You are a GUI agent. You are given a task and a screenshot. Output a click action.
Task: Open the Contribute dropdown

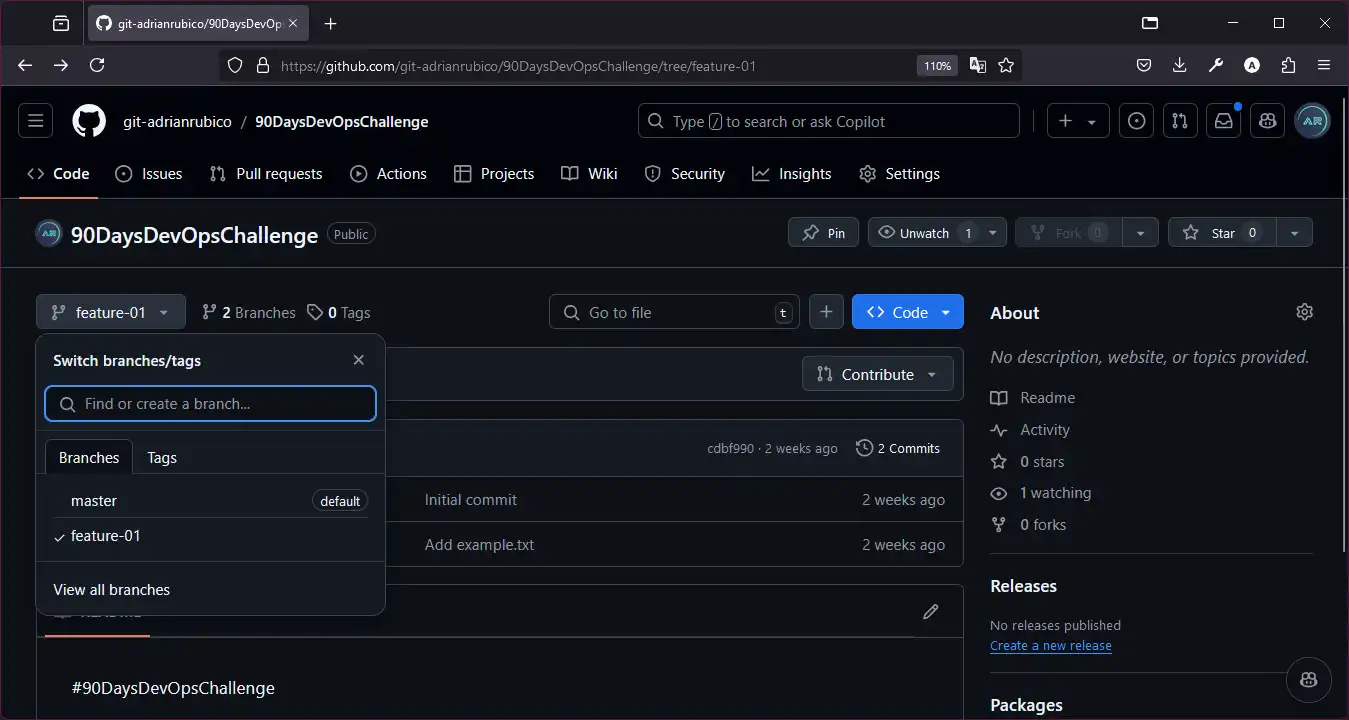tap(877, 374)
